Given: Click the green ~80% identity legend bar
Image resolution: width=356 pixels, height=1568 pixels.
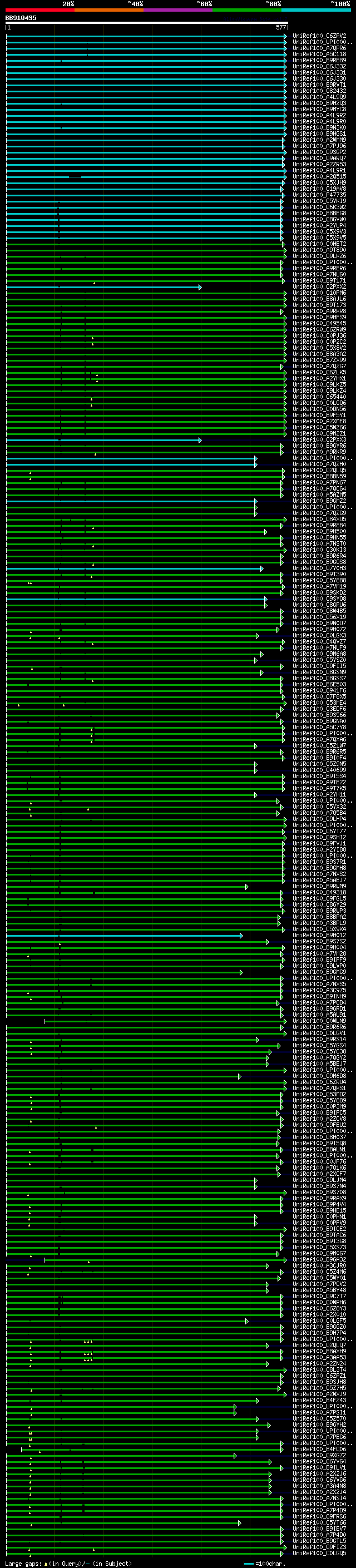Looking at the screenshot, I should click(247, 10).
